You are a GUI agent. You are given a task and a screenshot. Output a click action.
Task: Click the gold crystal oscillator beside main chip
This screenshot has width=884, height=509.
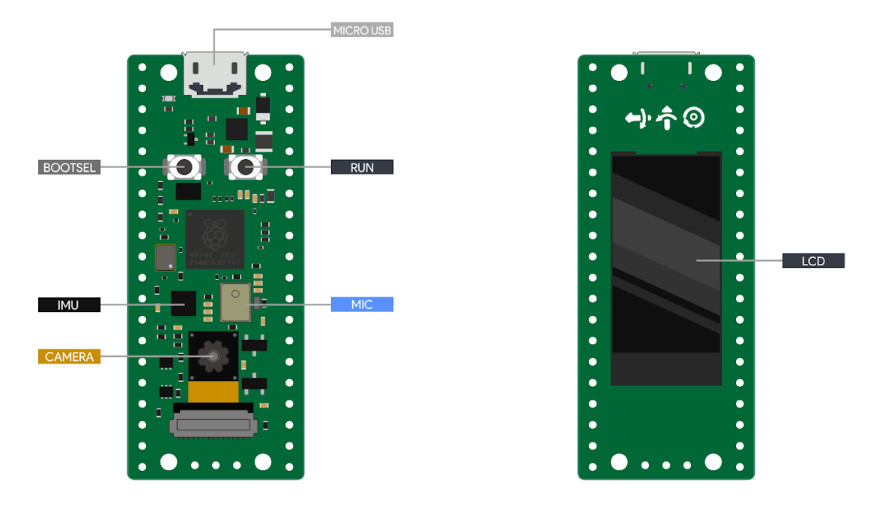click(165, 258)
